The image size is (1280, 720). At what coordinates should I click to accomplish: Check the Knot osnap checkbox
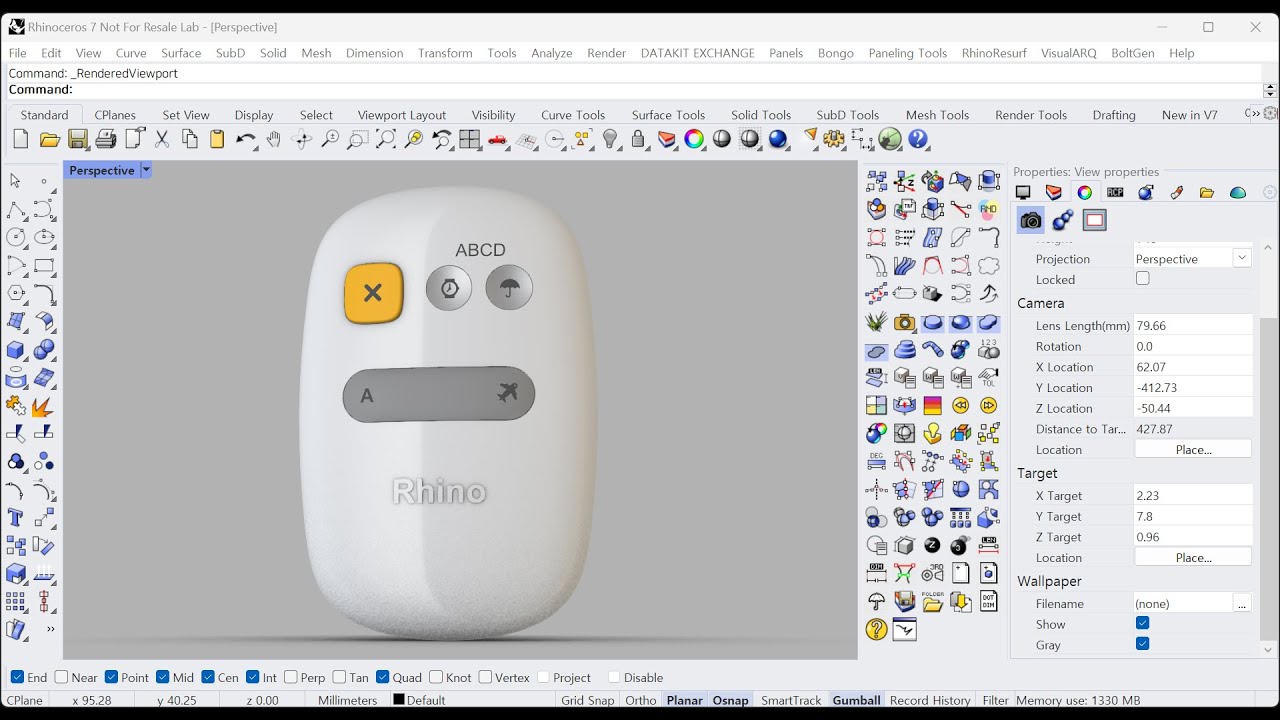[435, 677]
